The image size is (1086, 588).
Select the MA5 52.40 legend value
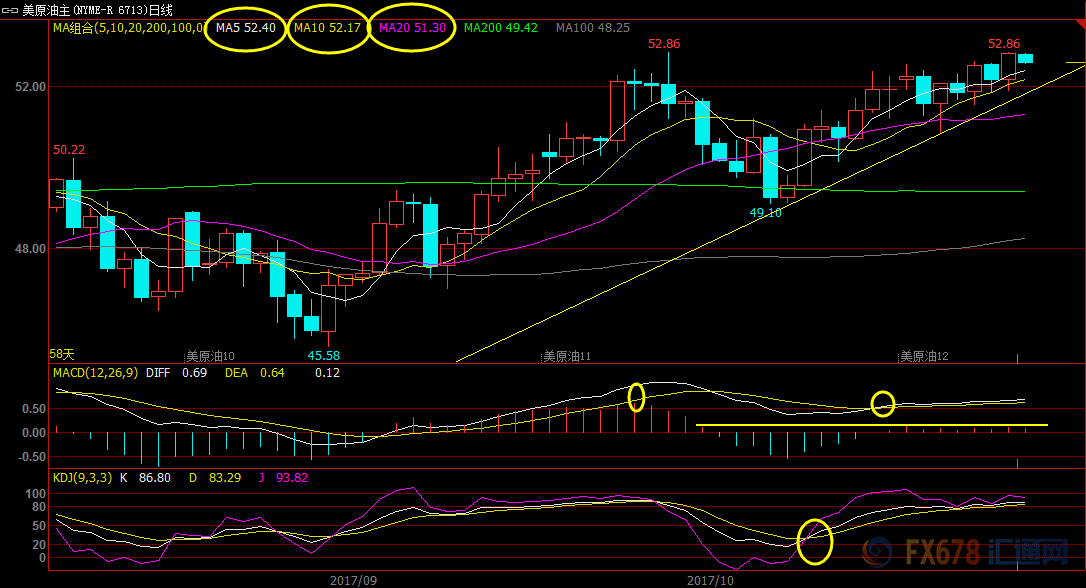246,28
